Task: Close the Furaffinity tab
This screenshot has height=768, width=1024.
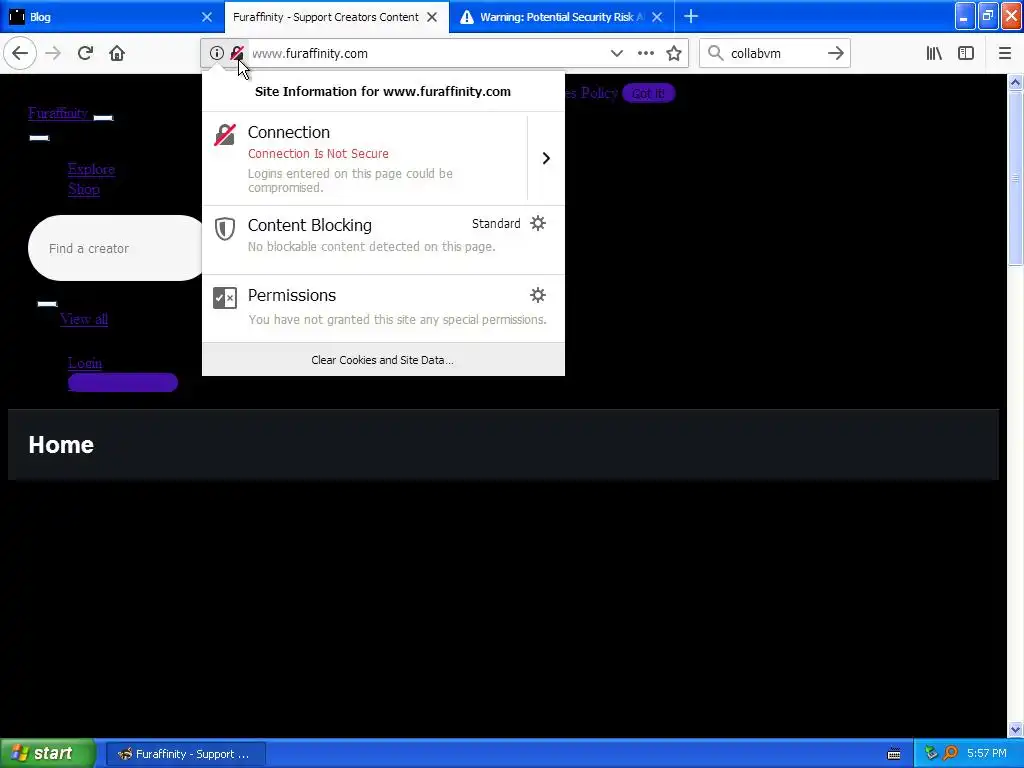Action: (432, 17)
